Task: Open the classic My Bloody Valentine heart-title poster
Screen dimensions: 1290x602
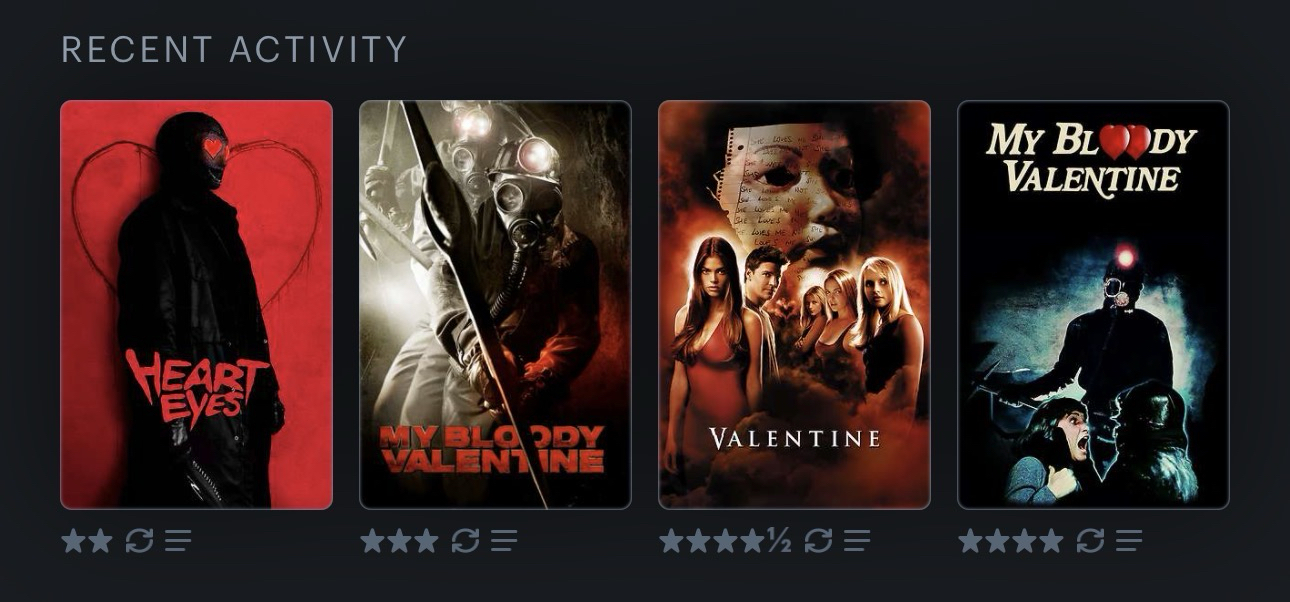Action: 1093,305
